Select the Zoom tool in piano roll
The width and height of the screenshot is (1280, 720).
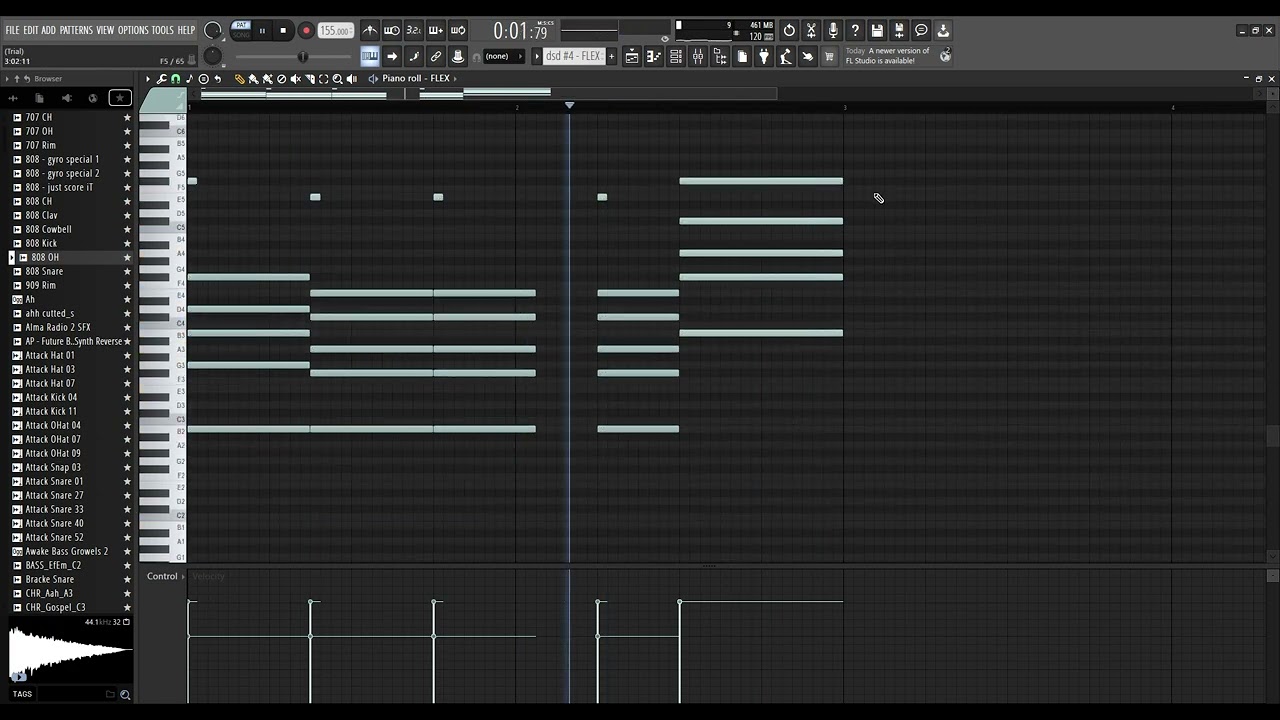tap(338, 79)
